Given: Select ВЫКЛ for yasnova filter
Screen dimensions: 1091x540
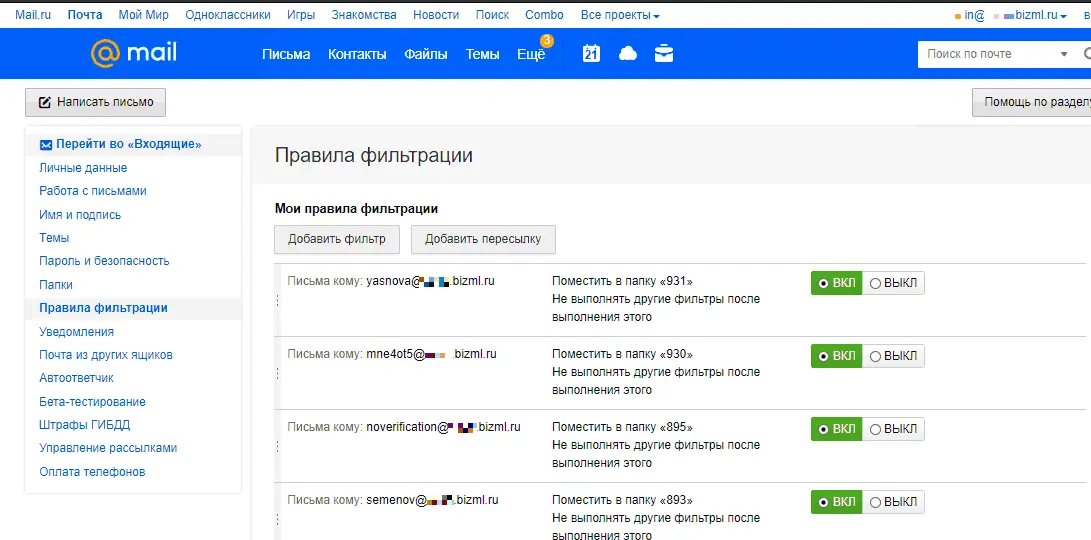Looking at the screenshot, I should pos(893,283).
